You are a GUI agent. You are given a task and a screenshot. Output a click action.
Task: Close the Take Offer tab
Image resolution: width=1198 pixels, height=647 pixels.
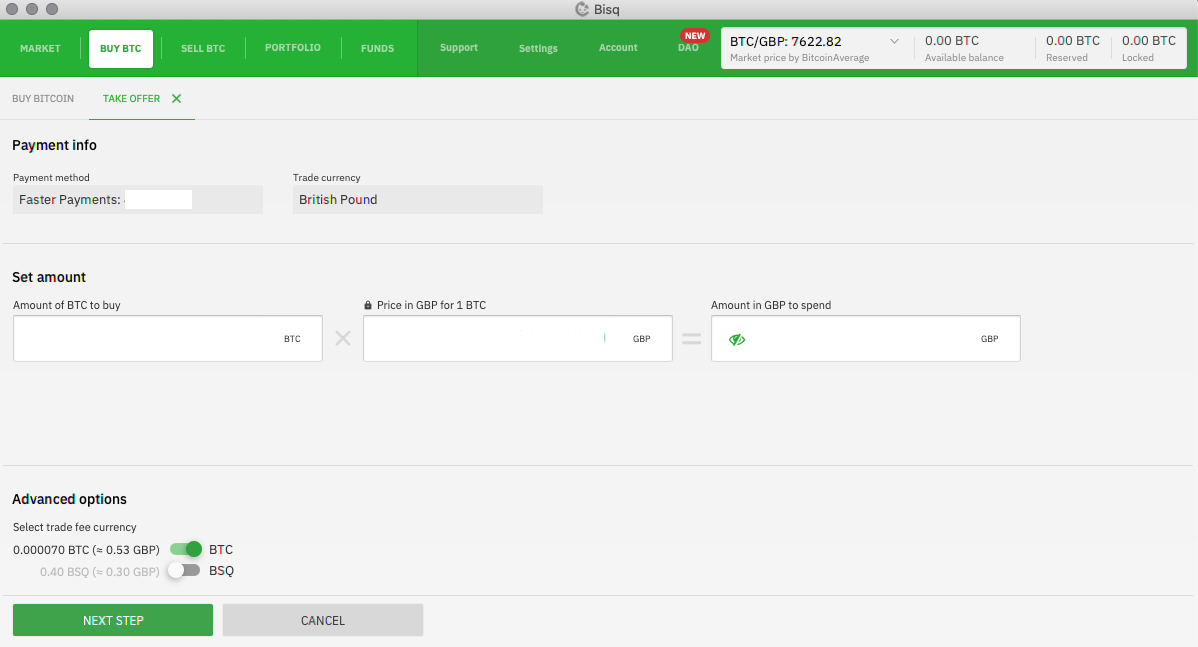[176, 99]
